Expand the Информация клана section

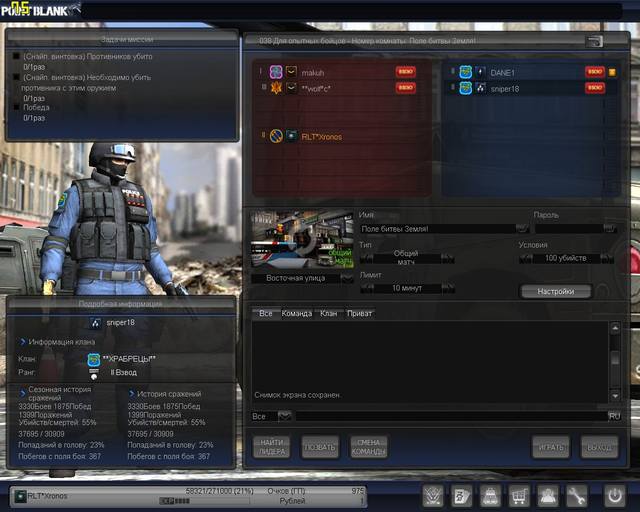[x=22, y=342]
